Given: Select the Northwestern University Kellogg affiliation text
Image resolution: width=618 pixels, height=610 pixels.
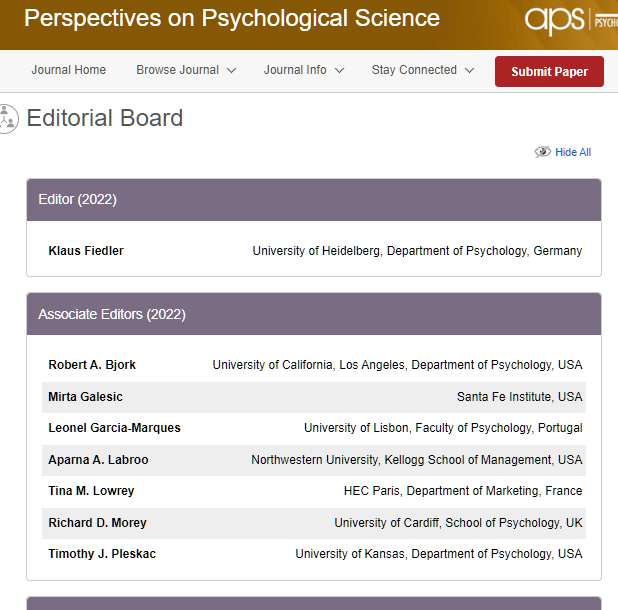Looking at the screenshot, I should (417, 459).
